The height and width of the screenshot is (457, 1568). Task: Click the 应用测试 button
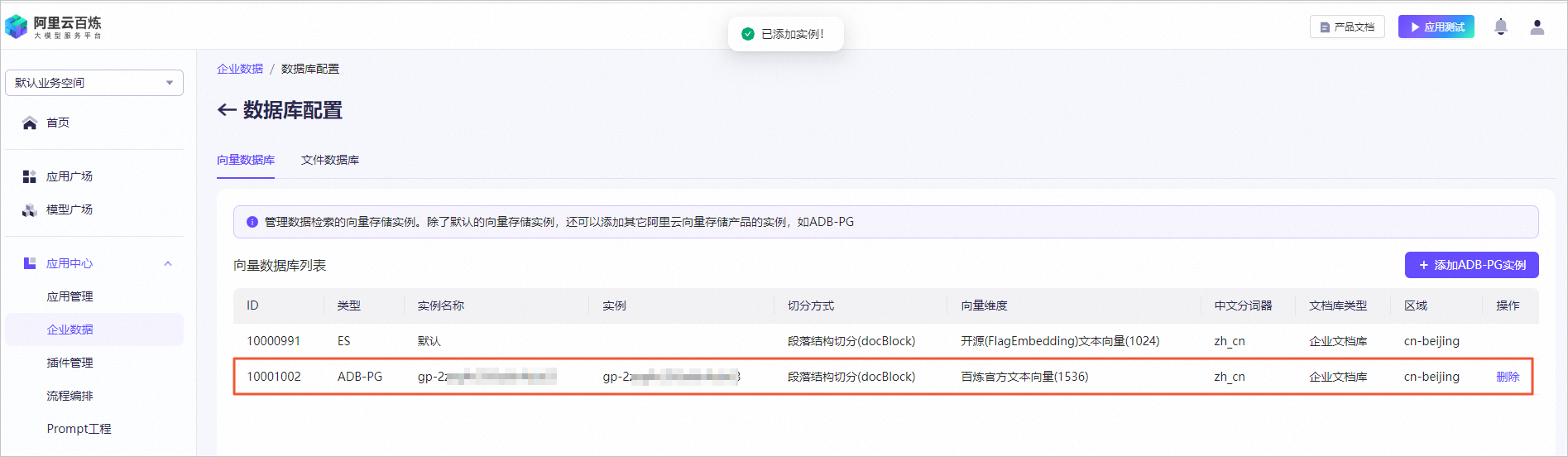point(1436,27)
